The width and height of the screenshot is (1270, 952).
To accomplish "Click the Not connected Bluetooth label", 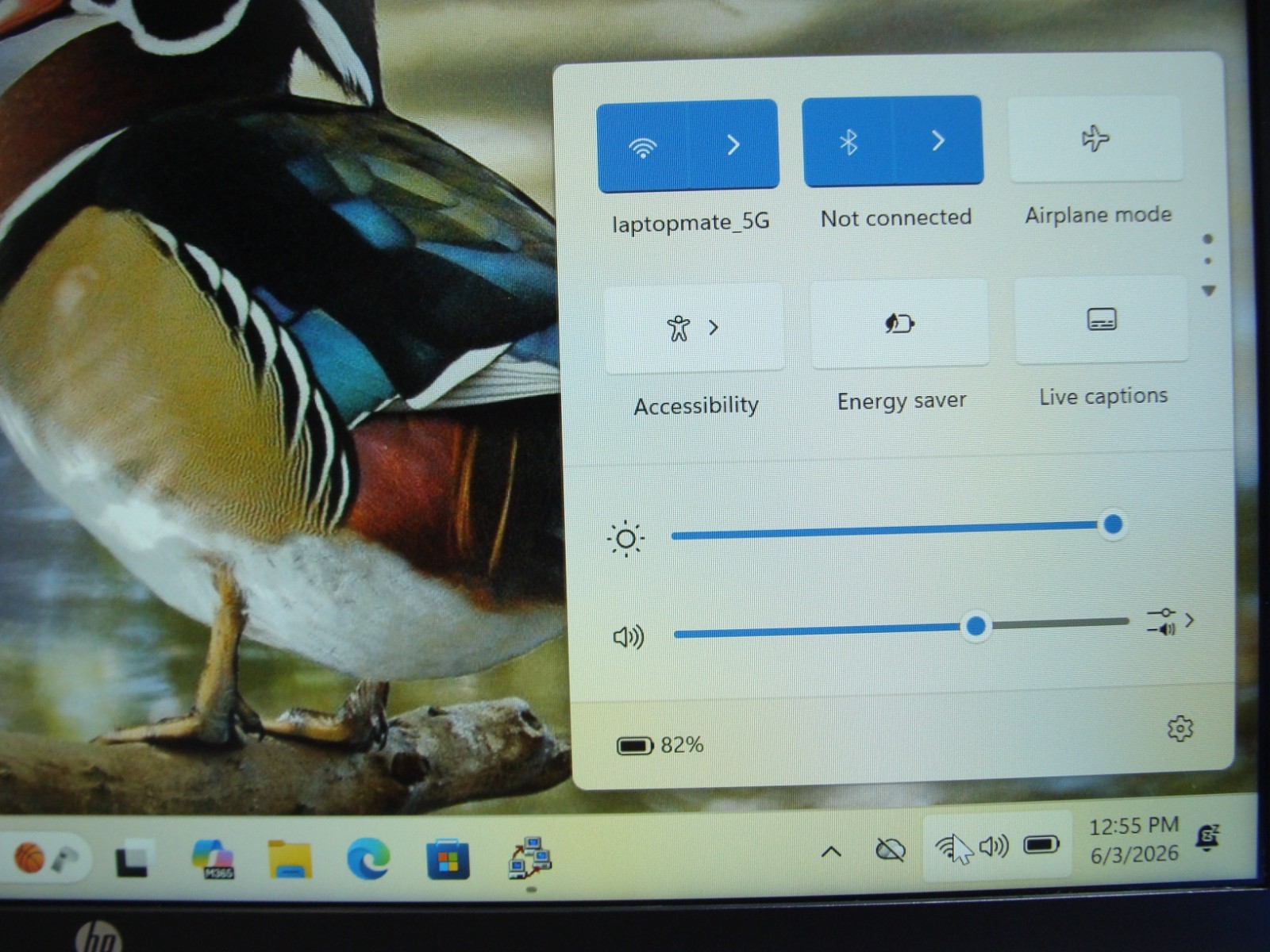I will tap(896, 218).
